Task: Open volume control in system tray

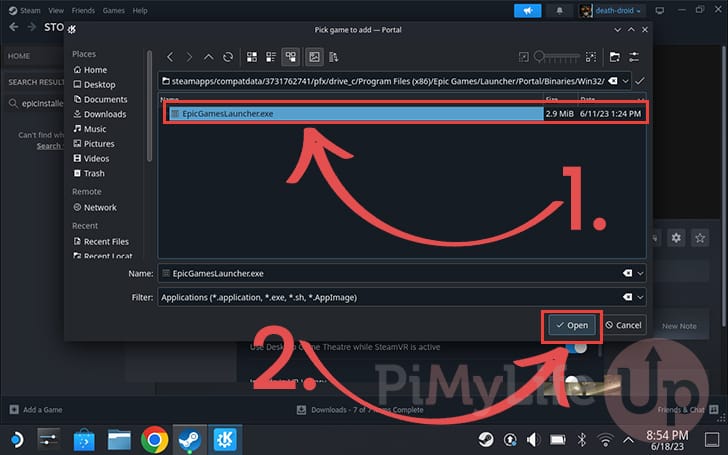Action: [533, 439]
